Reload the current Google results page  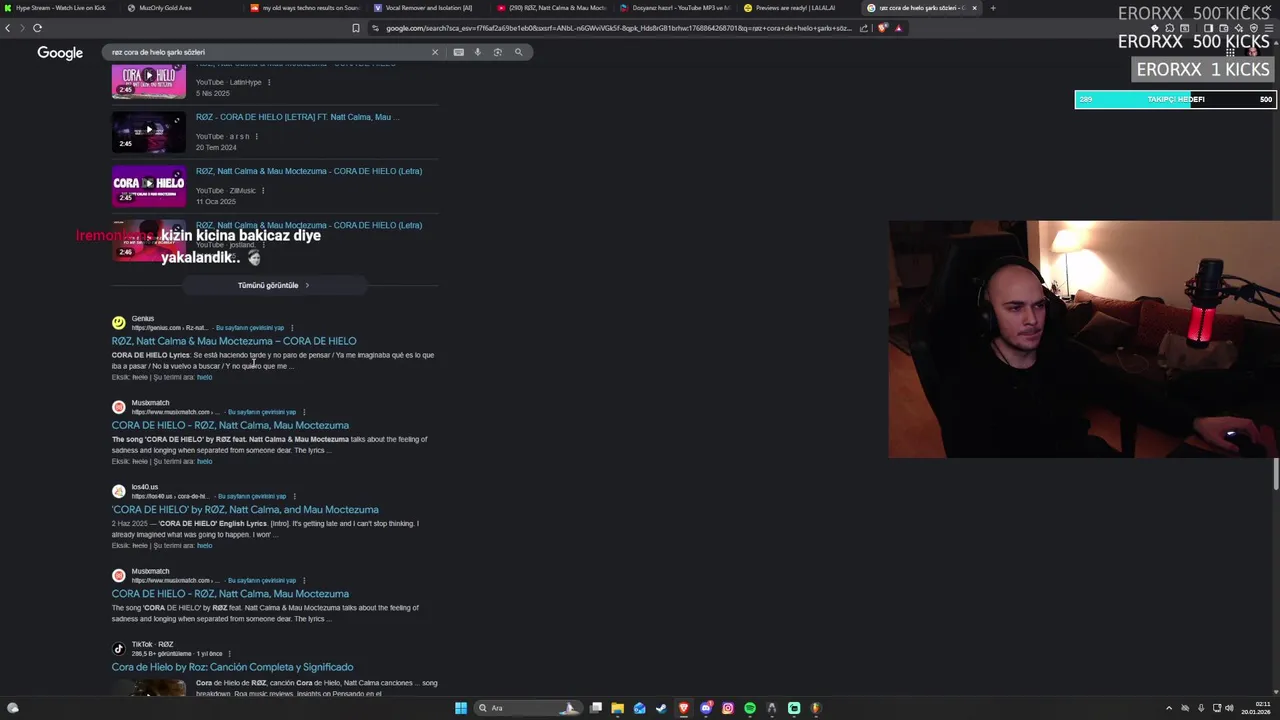click(x=37, y=28)
